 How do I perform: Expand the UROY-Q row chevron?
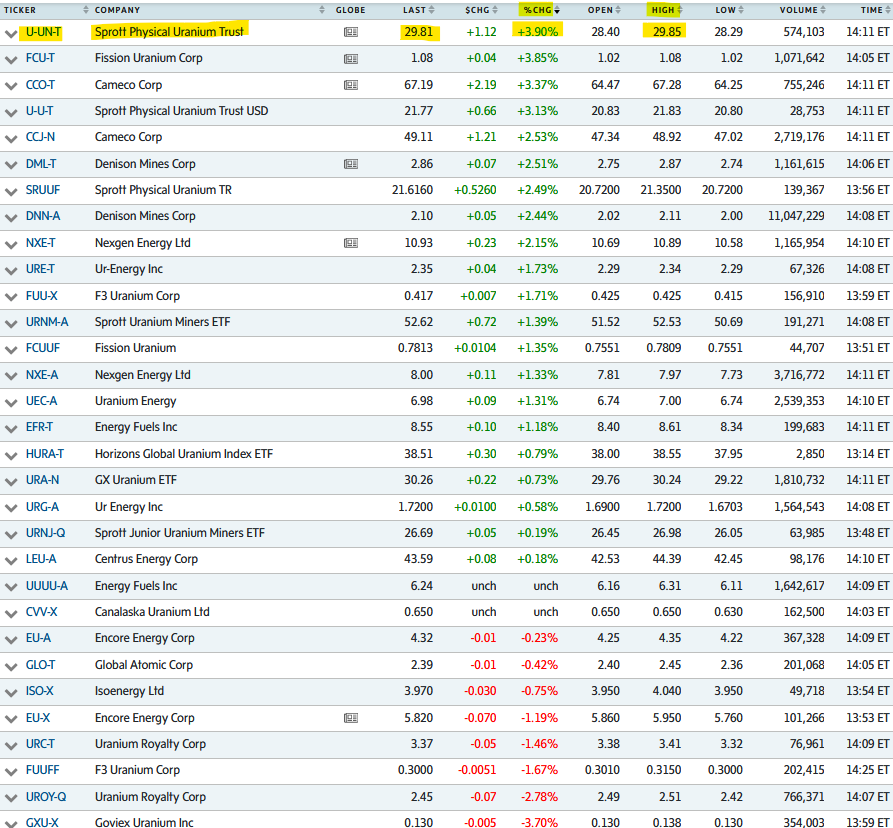coord(11,798)
